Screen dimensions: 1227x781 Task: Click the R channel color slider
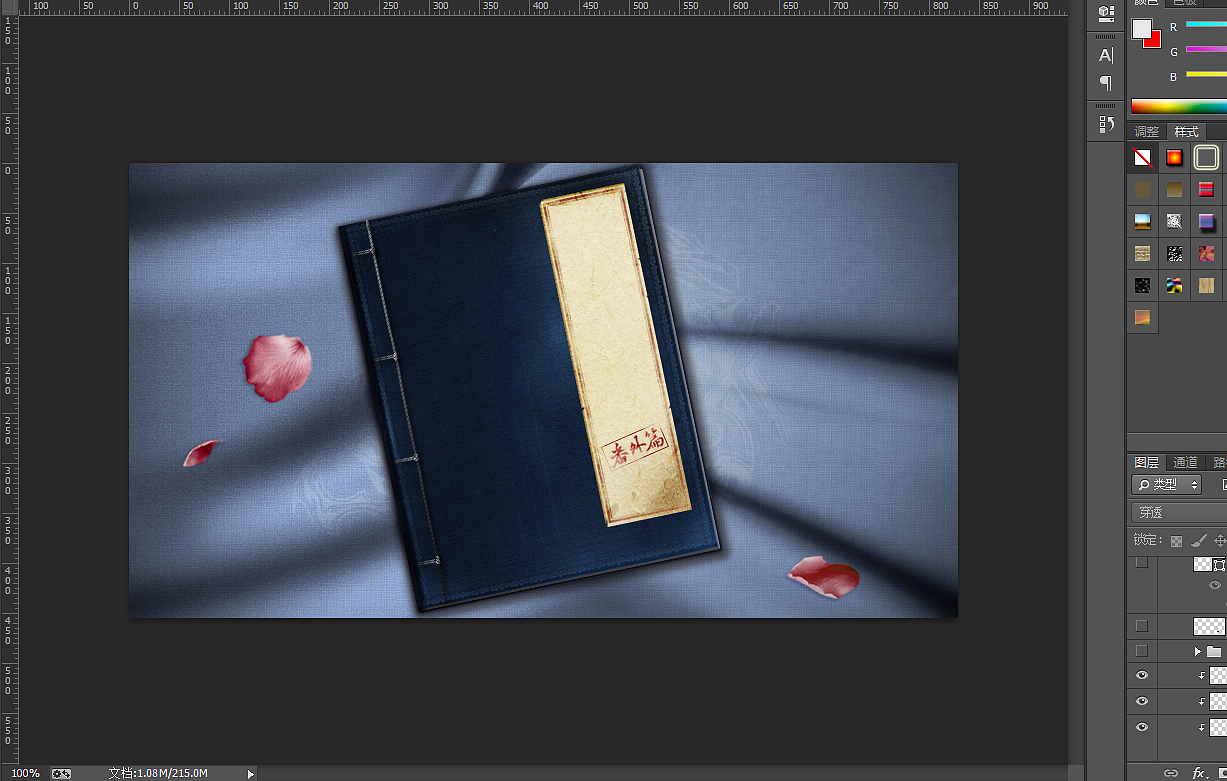click(1206, 24)
